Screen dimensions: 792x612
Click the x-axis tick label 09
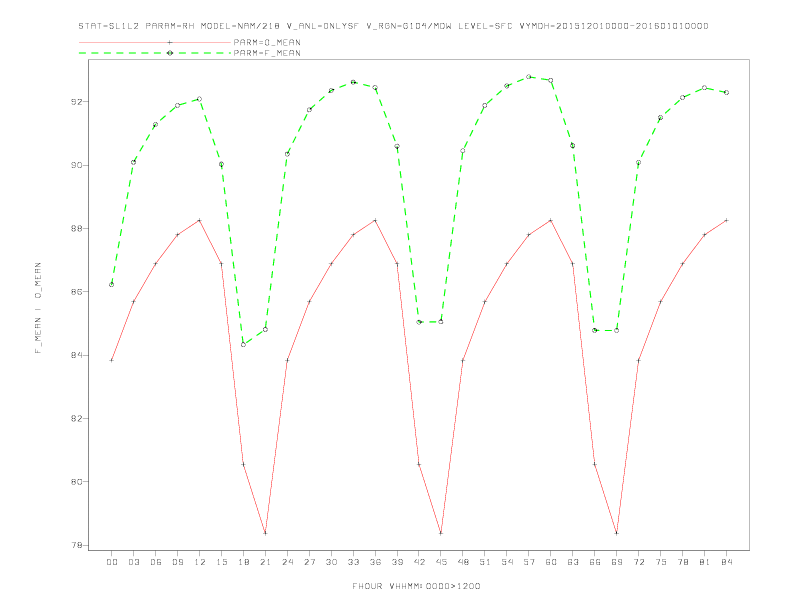pyautogui.click(x=178, y=562)
